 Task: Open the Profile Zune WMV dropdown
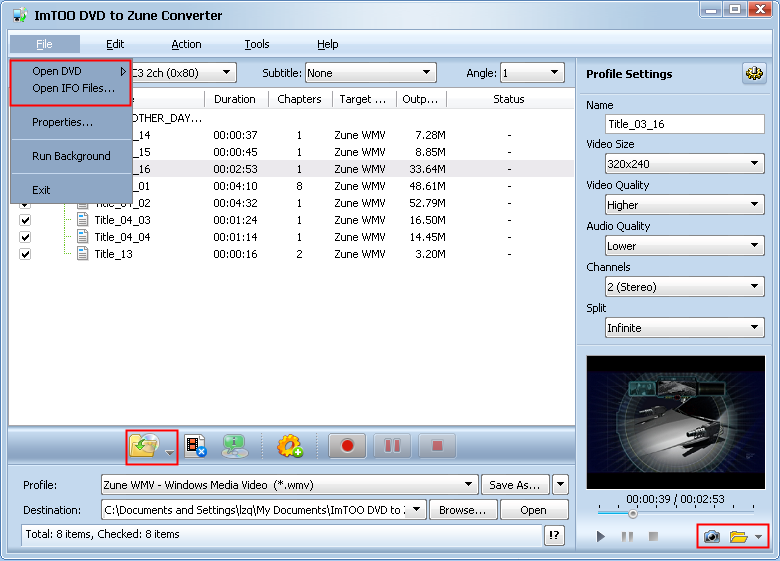coord(290,484)
